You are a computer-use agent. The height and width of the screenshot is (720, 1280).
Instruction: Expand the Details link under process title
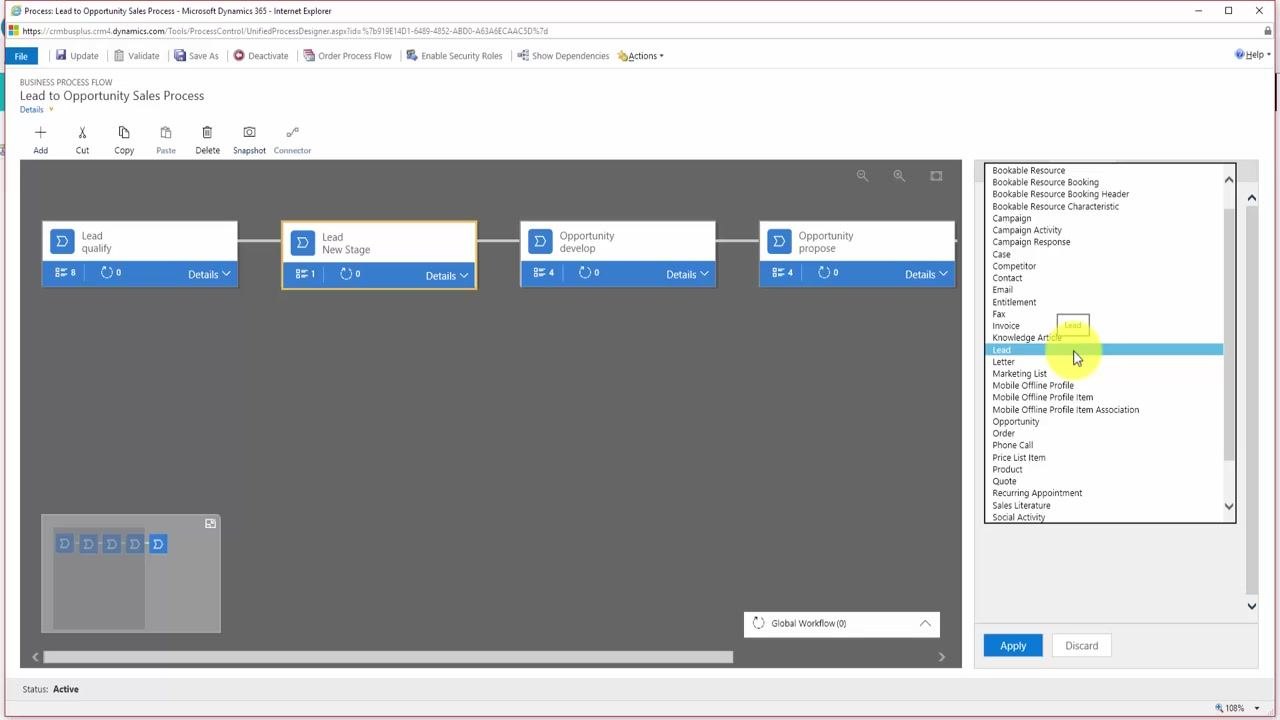[36, 110]
